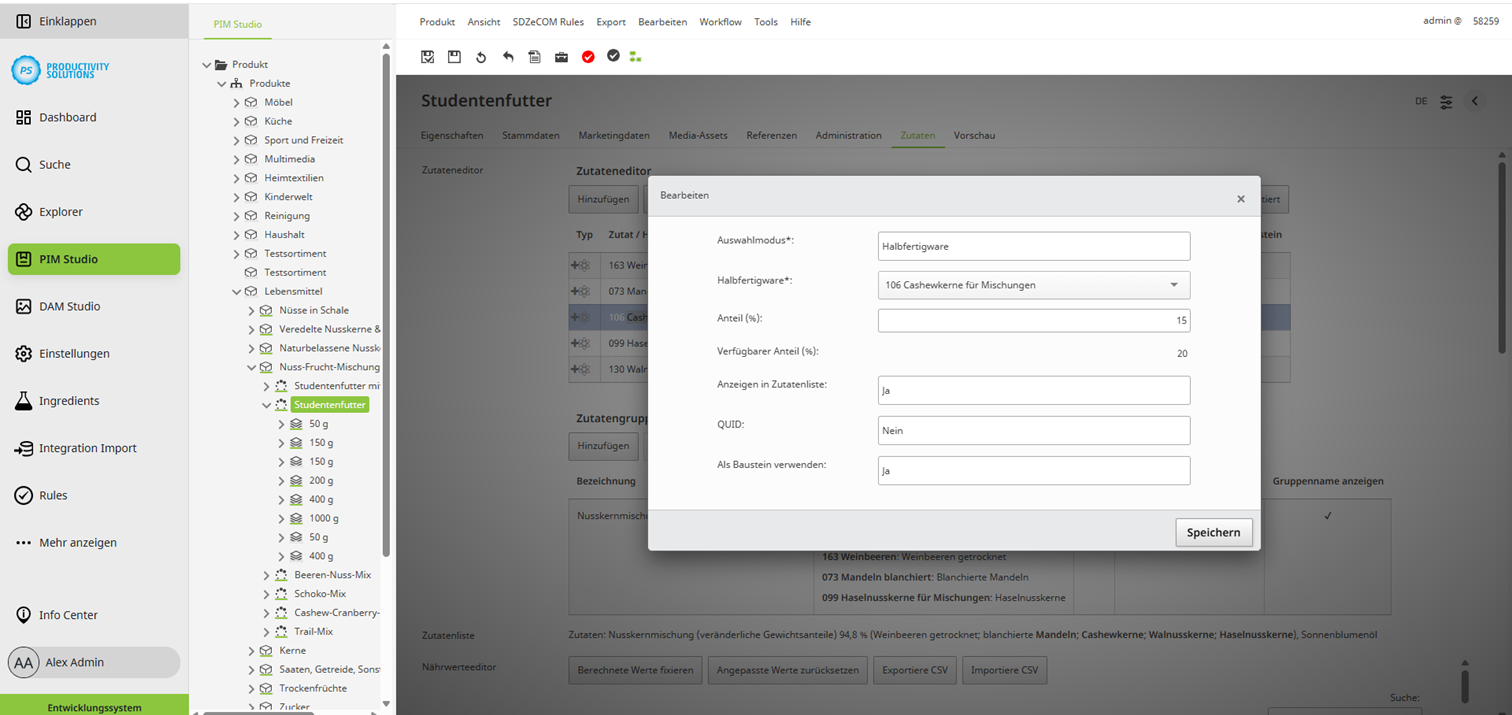This screenshot has height=715, width=1512.
Task: Open the Halbfertigware dropdown in the Bearbeiten dialog
Action: pyautogui.click(x=1174, y=285)
